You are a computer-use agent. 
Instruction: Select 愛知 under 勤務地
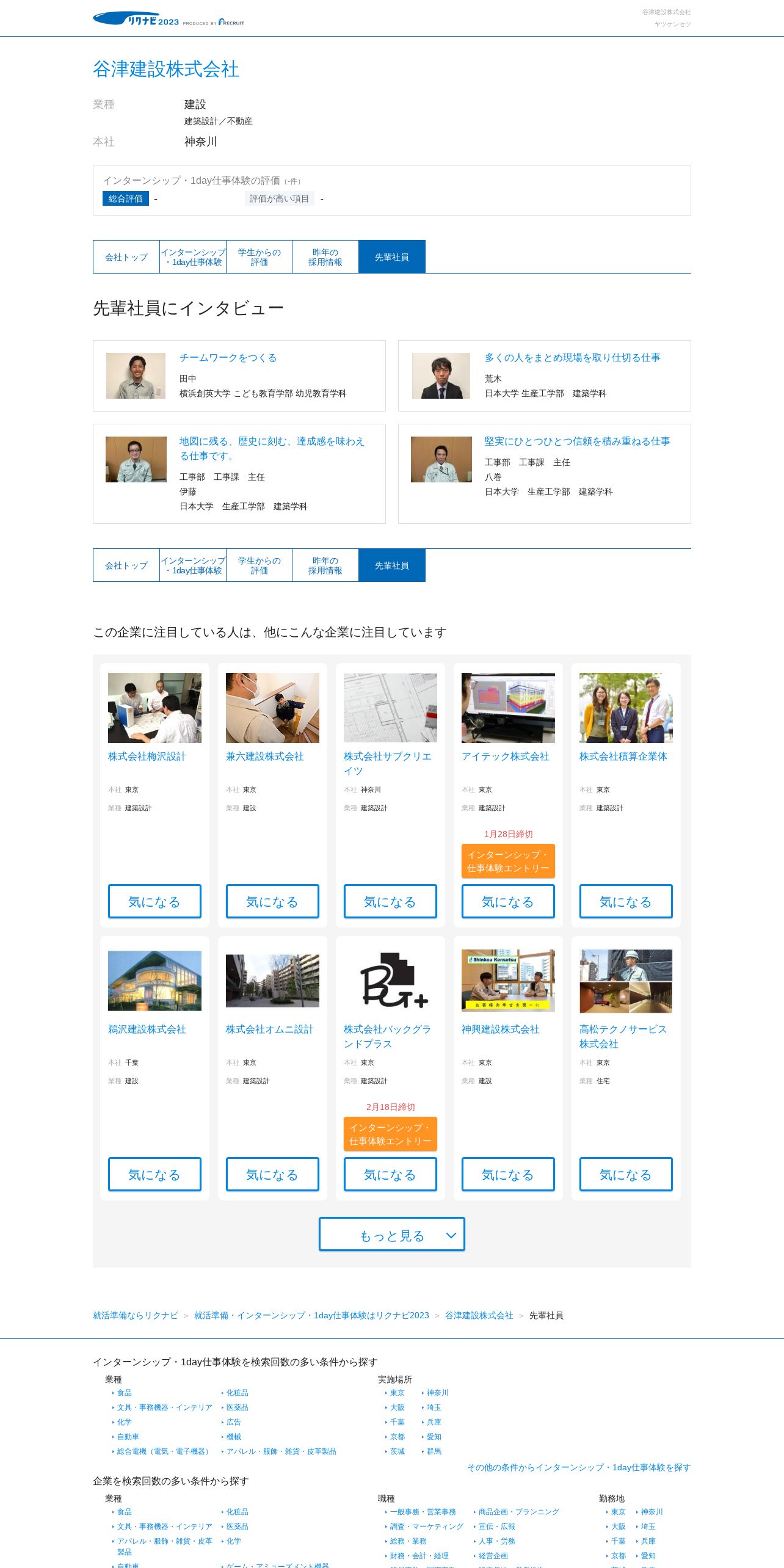coord(648,1556)
